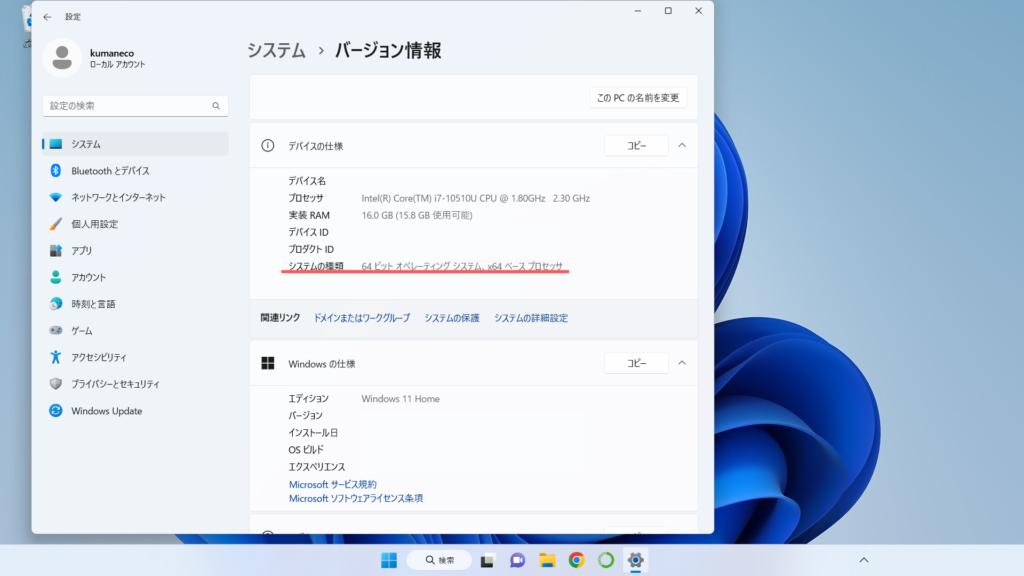This screenshot has width=1024, height=576.
Task: Click the Bluetooth icon in sidebar
Action: coord(56,170)
